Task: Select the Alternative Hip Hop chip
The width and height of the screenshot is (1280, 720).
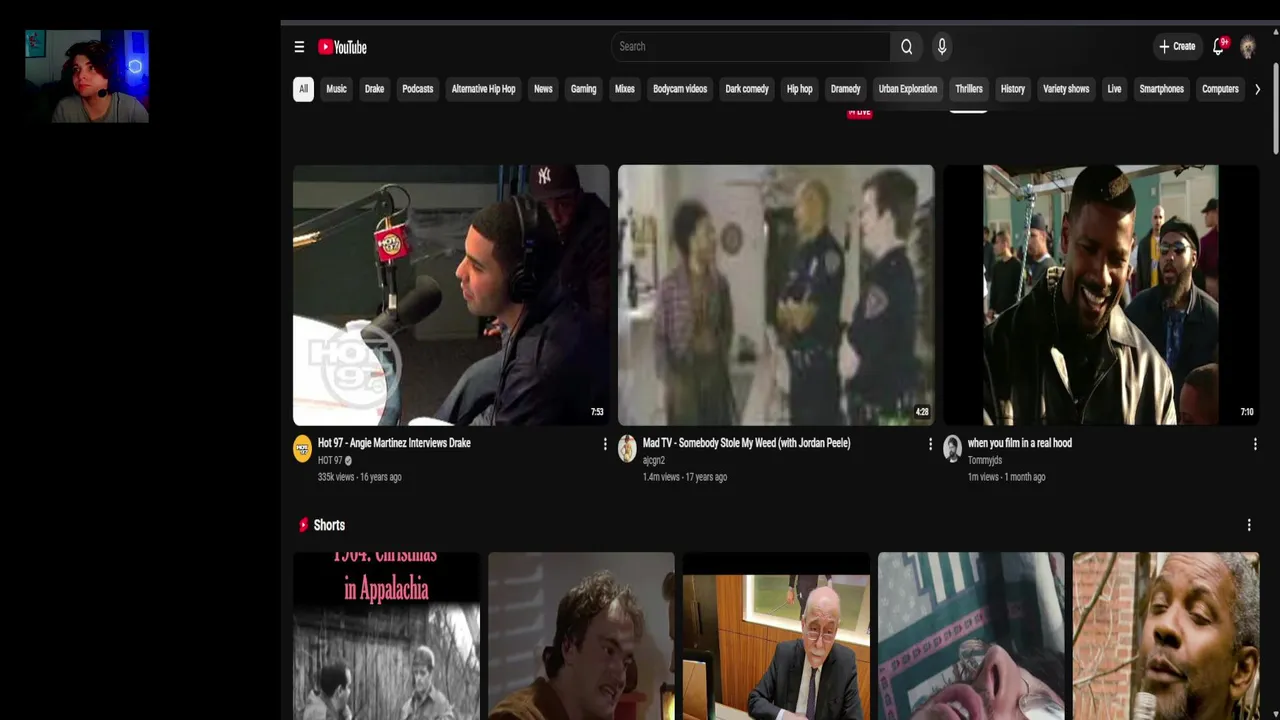Action: click(x=483, y=89)
